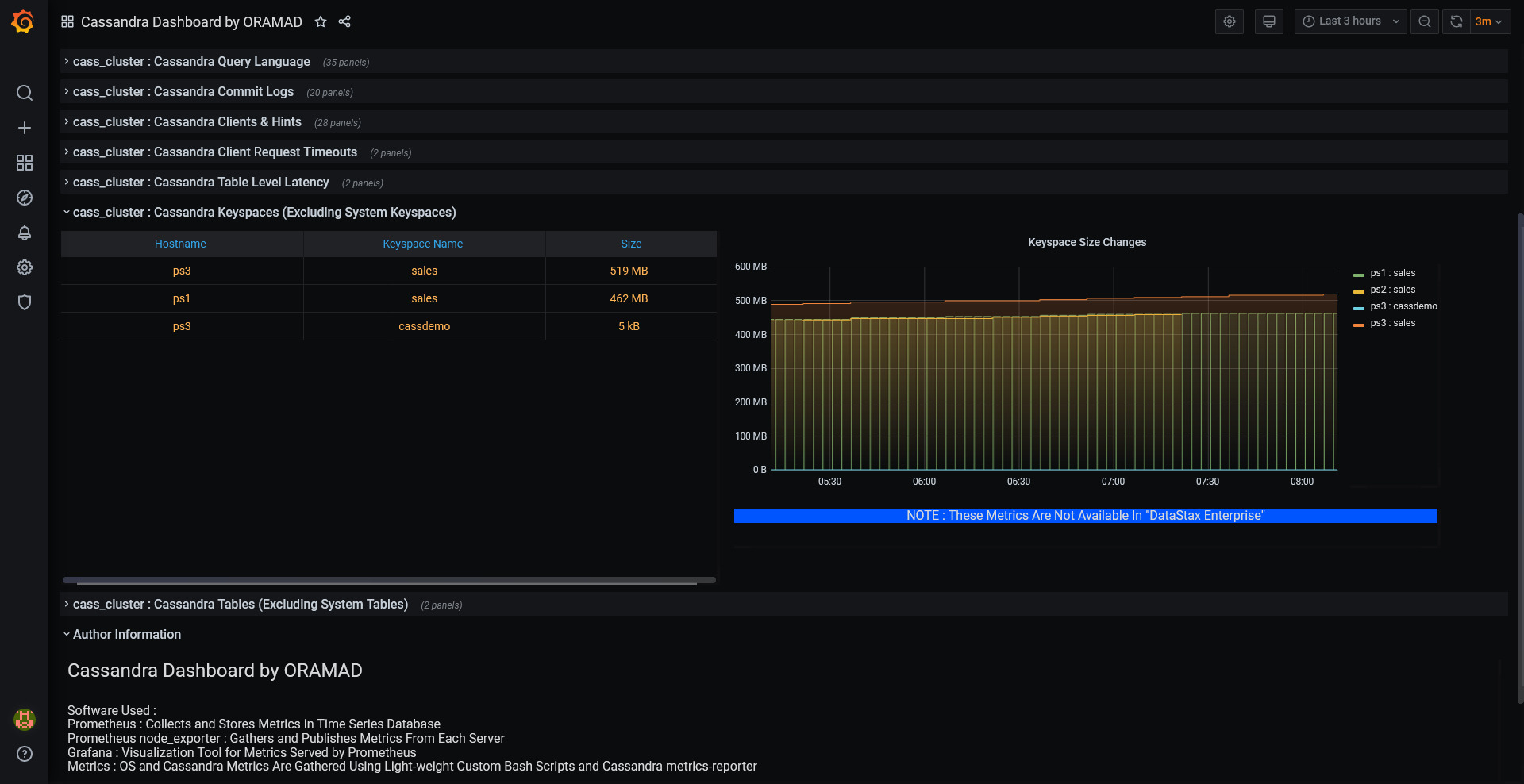Click sales keyspace cell in ps1 row
1524x784 pixels.
pos(425,298)
